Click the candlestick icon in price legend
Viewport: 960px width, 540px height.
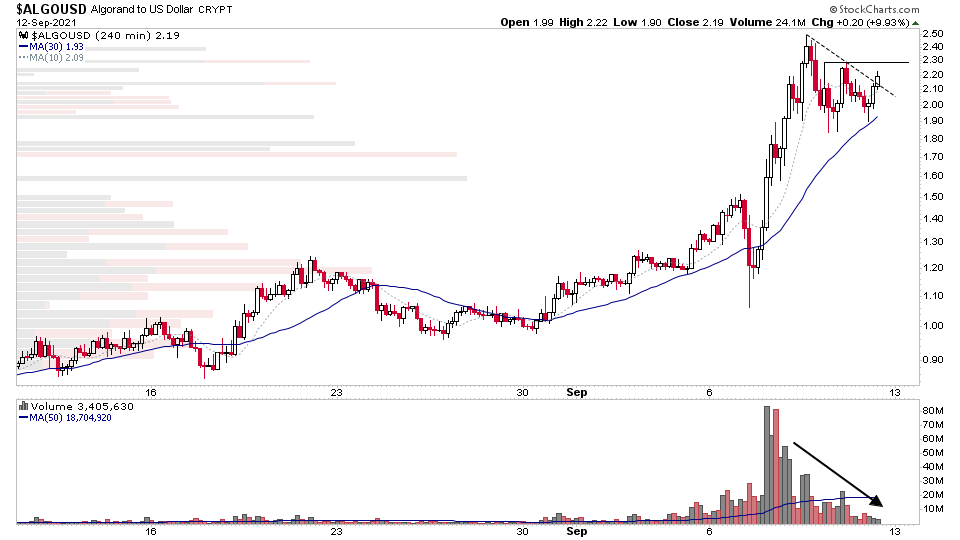[x=23, y=36]
